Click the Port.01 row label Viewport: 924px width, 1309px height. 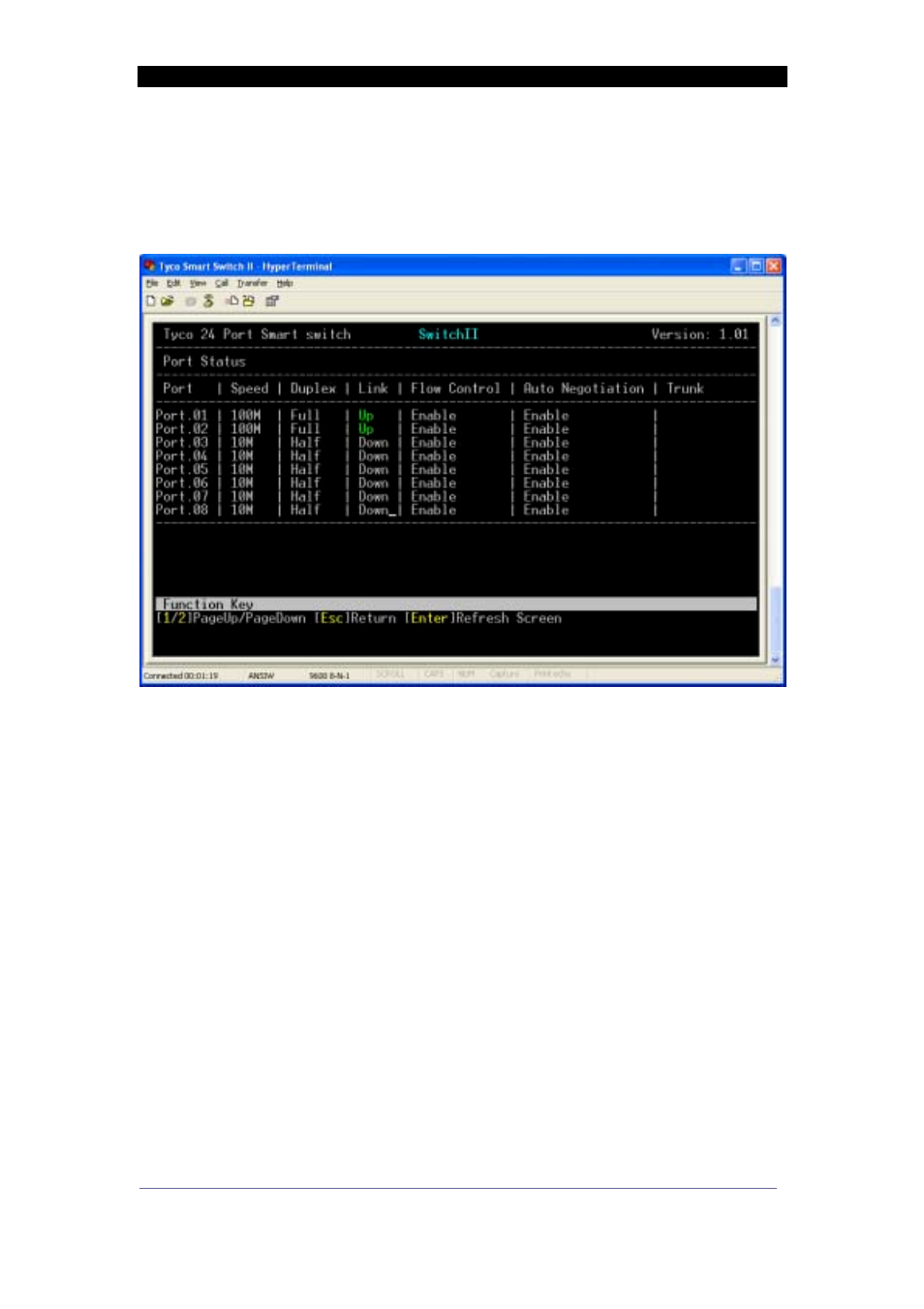(x=182, y=416)
